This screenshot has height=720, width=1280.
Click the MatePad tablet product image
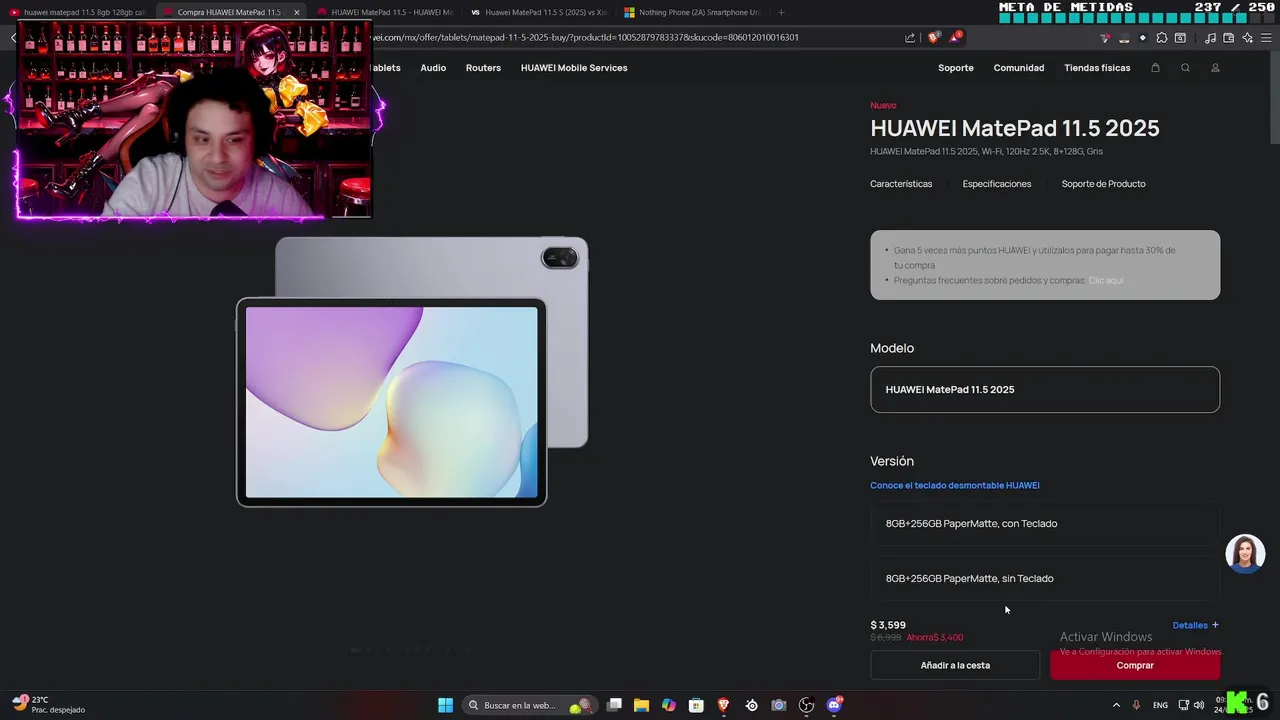[412, 372]
